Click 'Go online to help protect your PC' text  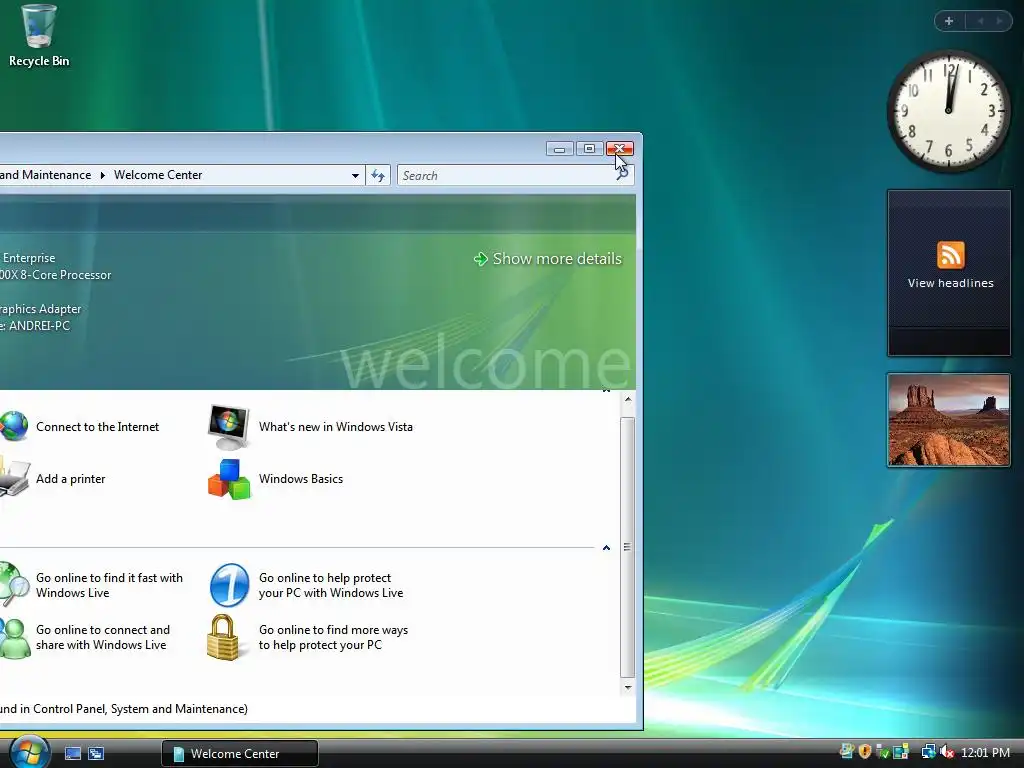(x=330, y=585)
